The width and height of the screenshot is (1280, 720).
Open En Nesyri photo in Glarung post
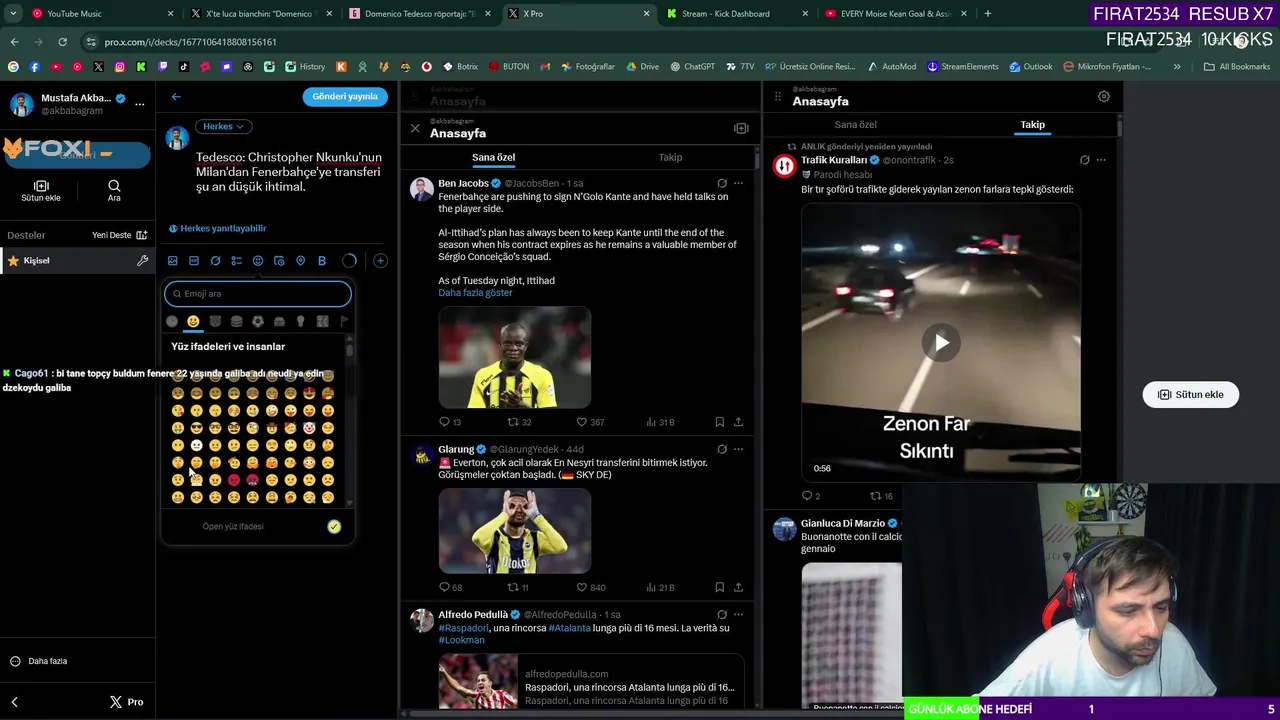tap(515, 531)
